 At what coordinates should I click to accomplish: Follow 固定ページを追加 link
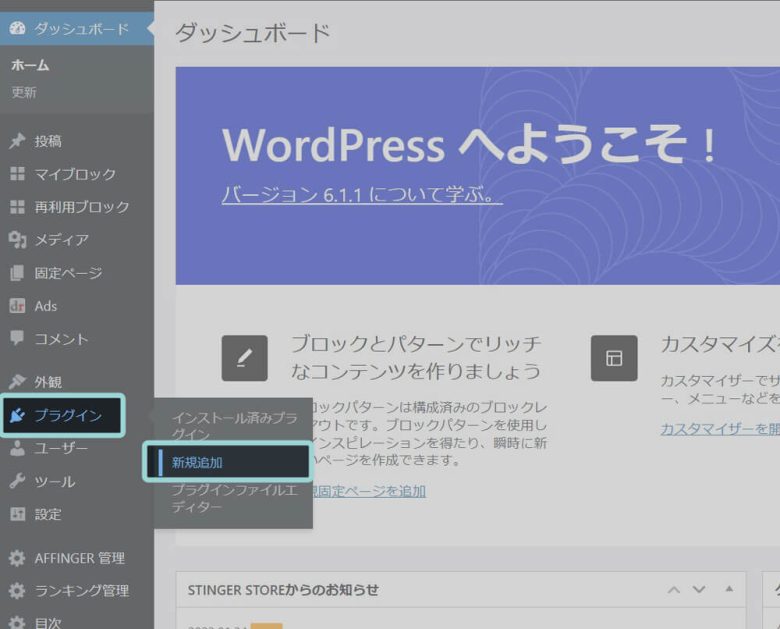pos(370,491)
